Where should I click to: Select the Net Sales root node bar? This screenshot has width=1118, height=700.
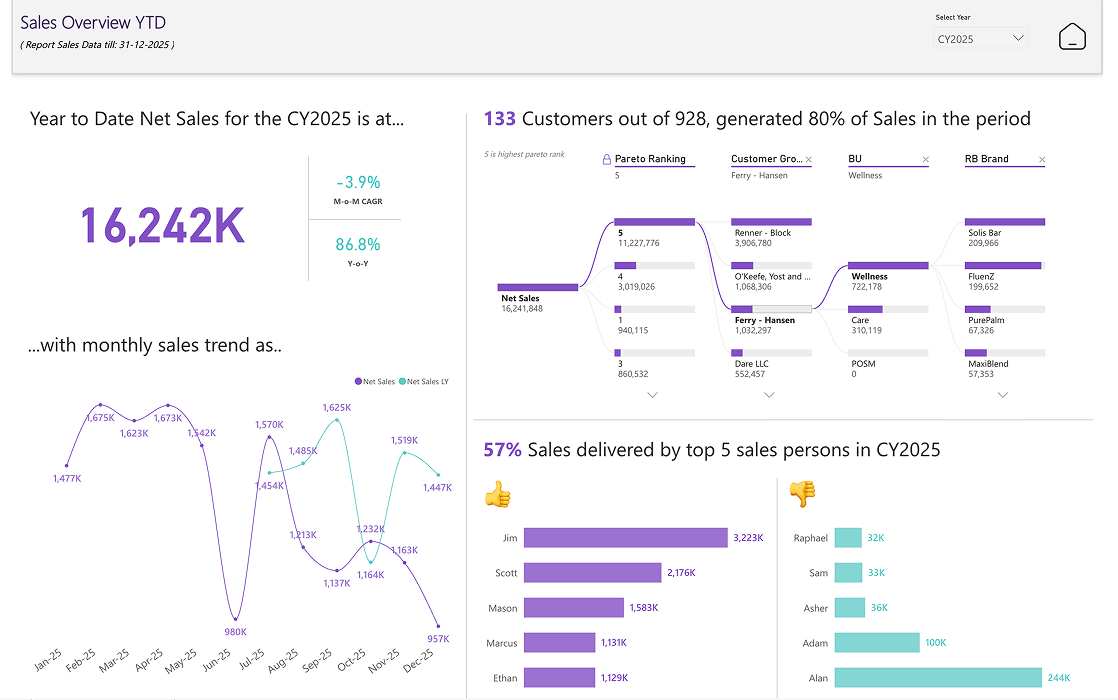(x=538, y=287)
